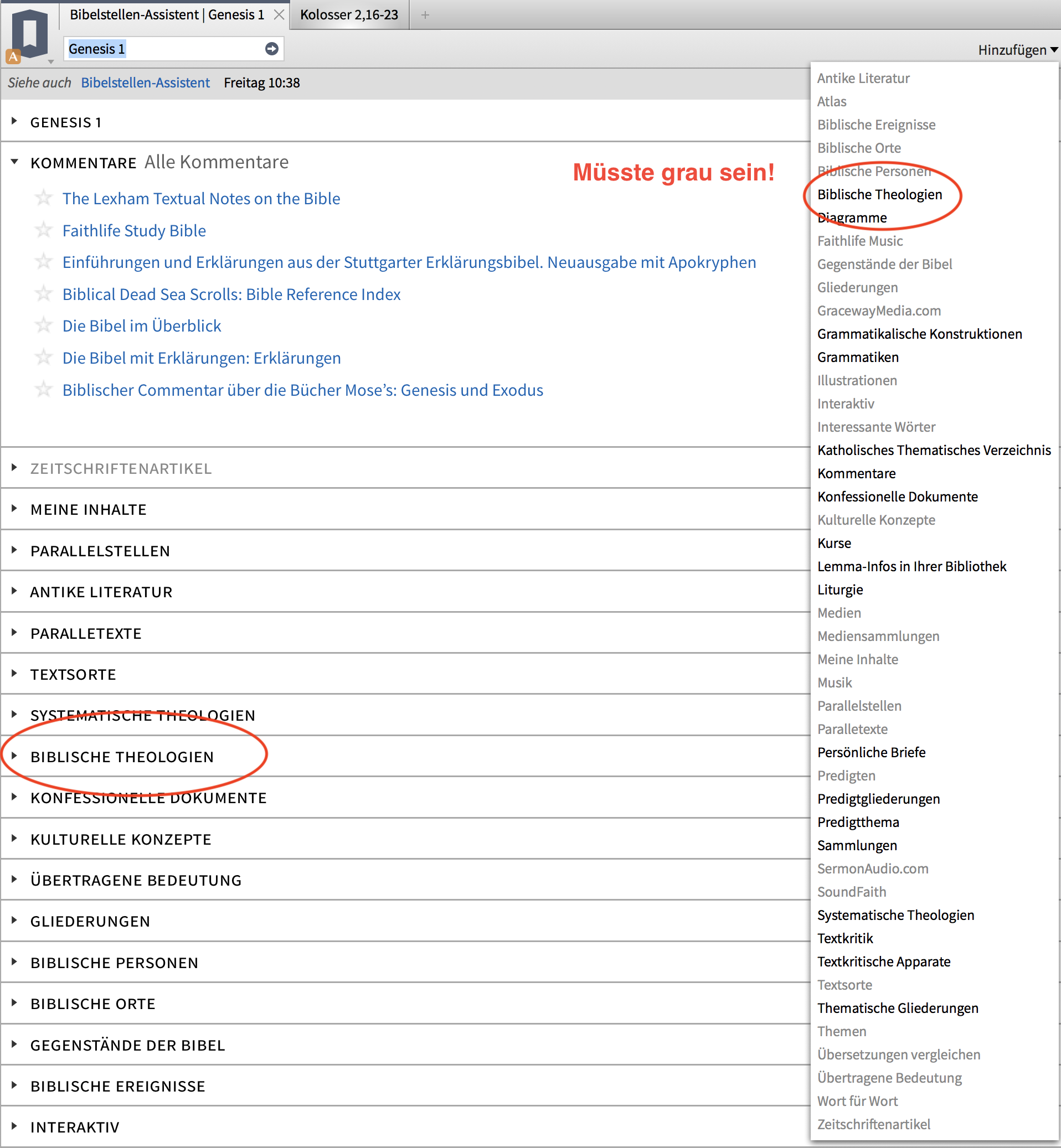This screenshot has height=1148, width=1061.
Task: Expand the Konfessionelle Dokumente section
Action: tap(14, 797)
